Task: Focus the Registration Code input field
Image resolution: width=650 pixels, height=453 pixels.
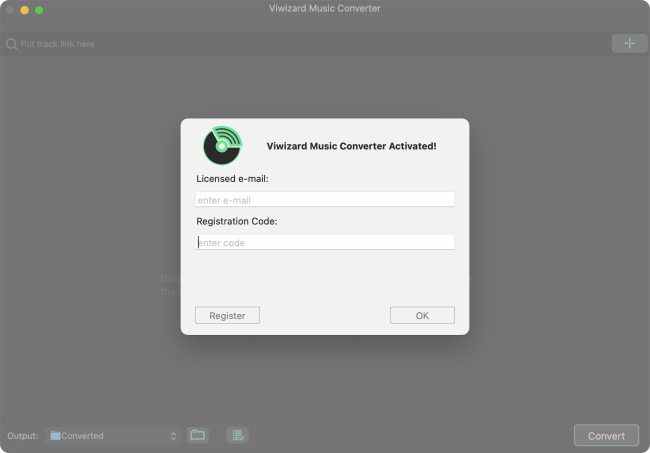Action: (x=325, y=242)
